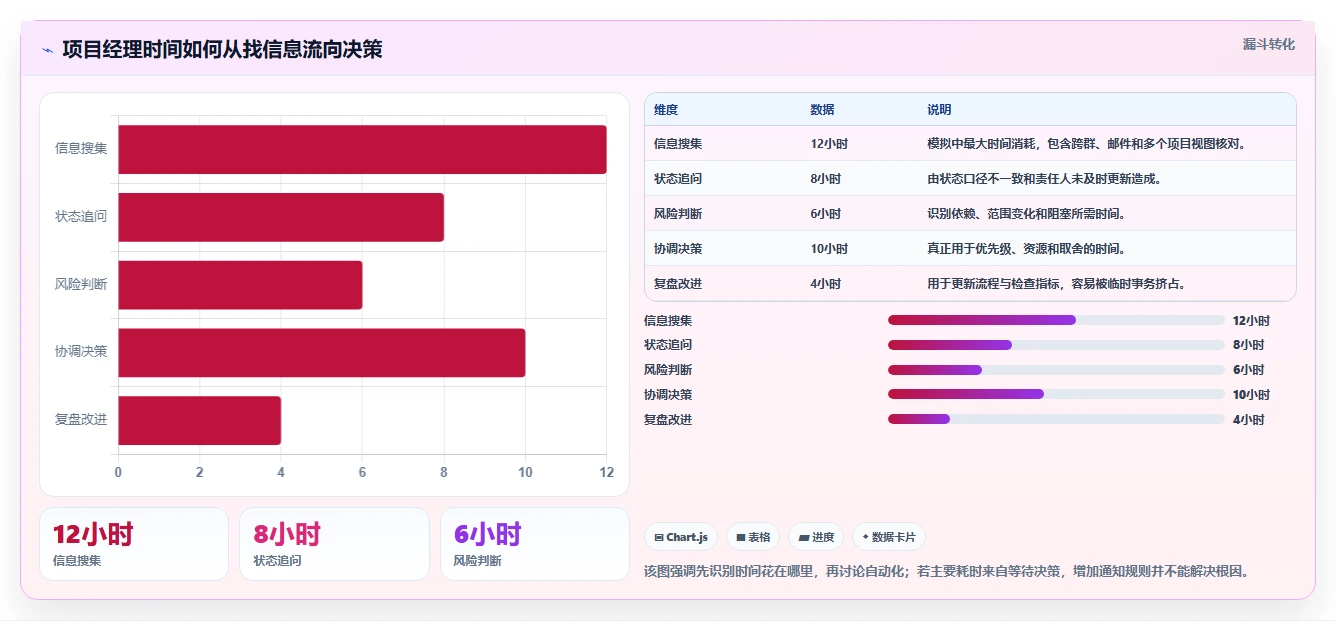Click the 复盘改进 progress bar
This screenshot has height=621, width=1336.
[x=1056, y=420]
